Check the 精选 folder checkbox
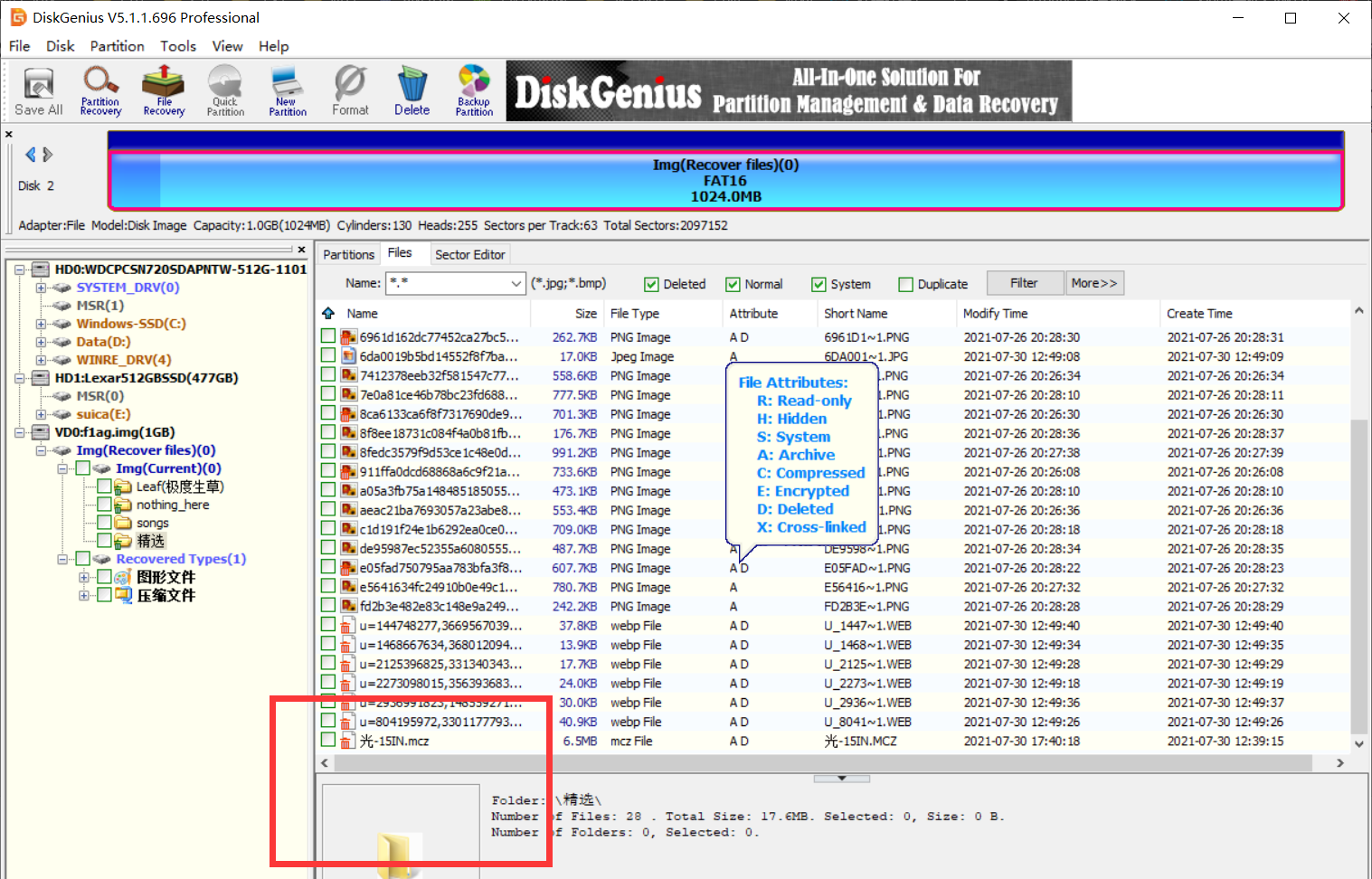 click(x=104, y=541)
